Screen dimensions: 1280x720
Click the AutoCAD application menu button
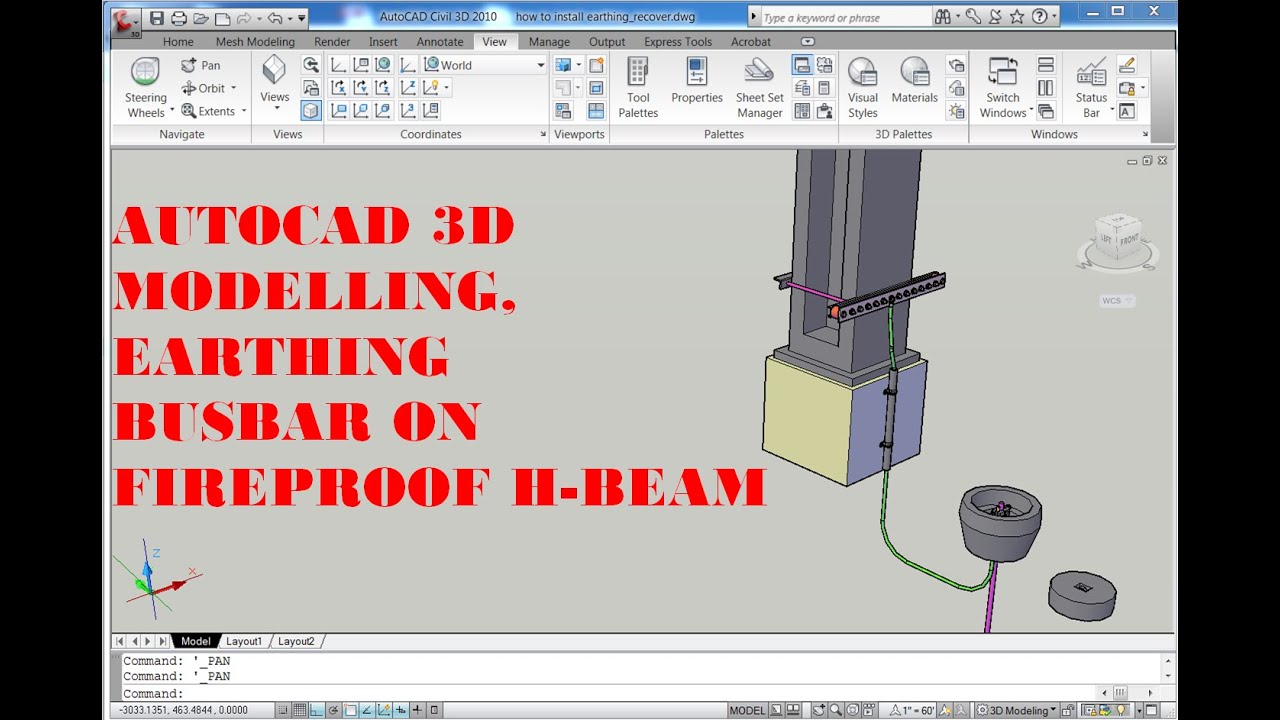[x=126, y=21]
